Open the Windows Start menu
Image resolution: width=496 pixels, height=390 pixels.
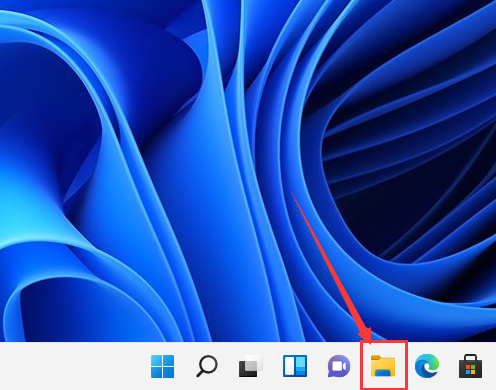(162, 366)
